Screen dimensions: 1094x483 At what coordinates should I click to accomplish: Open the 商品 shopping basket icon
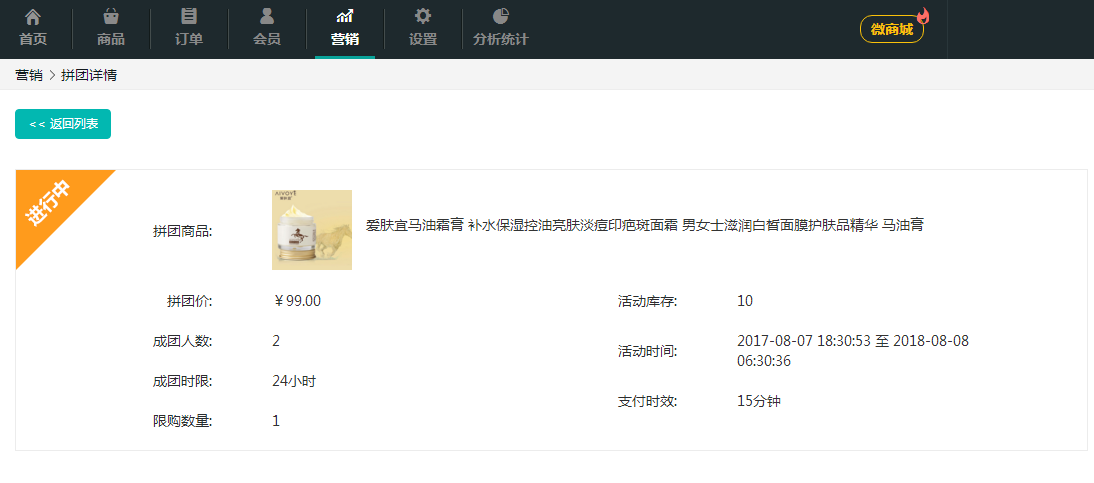(x=111, y=17)
